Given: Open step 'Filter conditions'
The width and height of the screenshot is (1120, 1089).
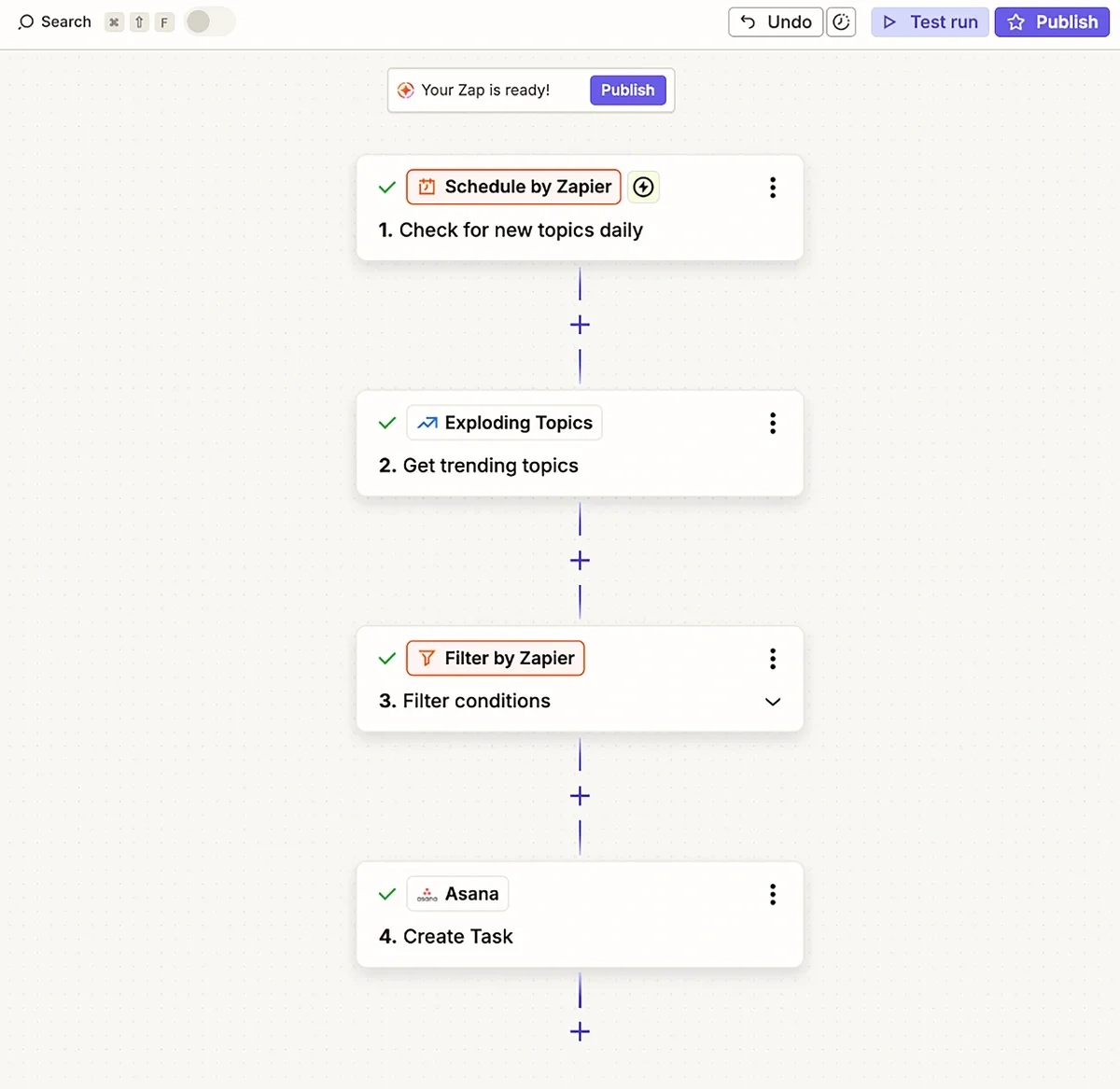Looking at the screenshot, I should point(465,701).
